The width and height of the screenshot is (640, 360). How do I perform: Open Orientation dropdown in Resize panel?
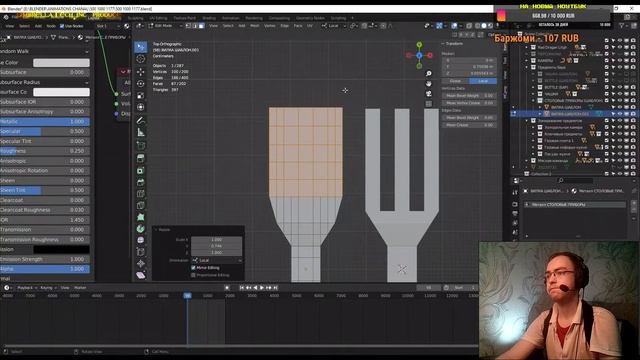click(x=216, y=260)
